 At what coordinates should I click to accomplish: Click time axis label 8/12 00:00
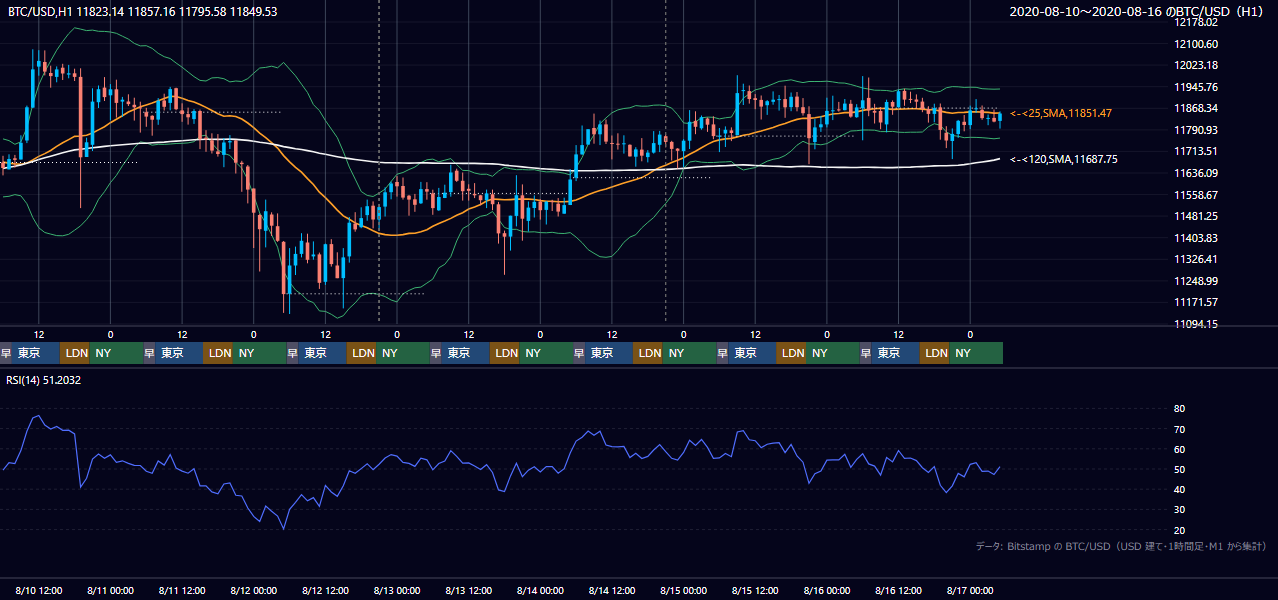pyautogui.click(x=254, y=590)
